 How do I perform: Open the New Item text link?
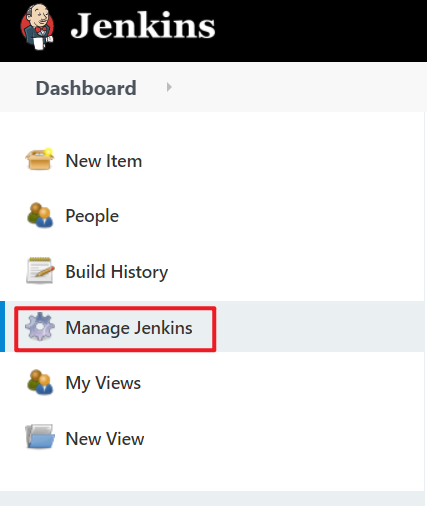[x=104, y=161]
